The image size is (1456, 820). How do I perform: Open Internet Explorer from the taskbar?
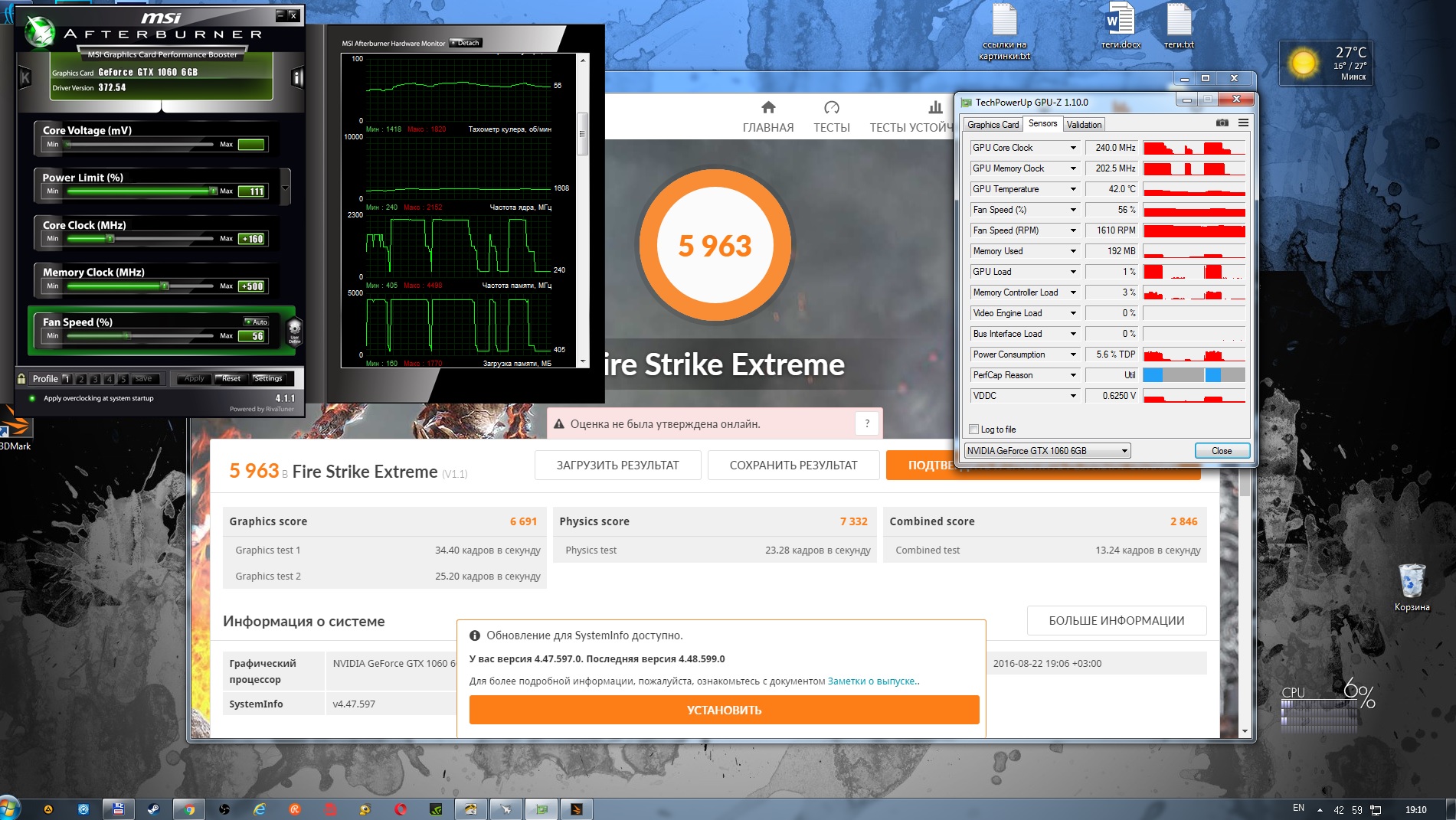pos(260,809)
